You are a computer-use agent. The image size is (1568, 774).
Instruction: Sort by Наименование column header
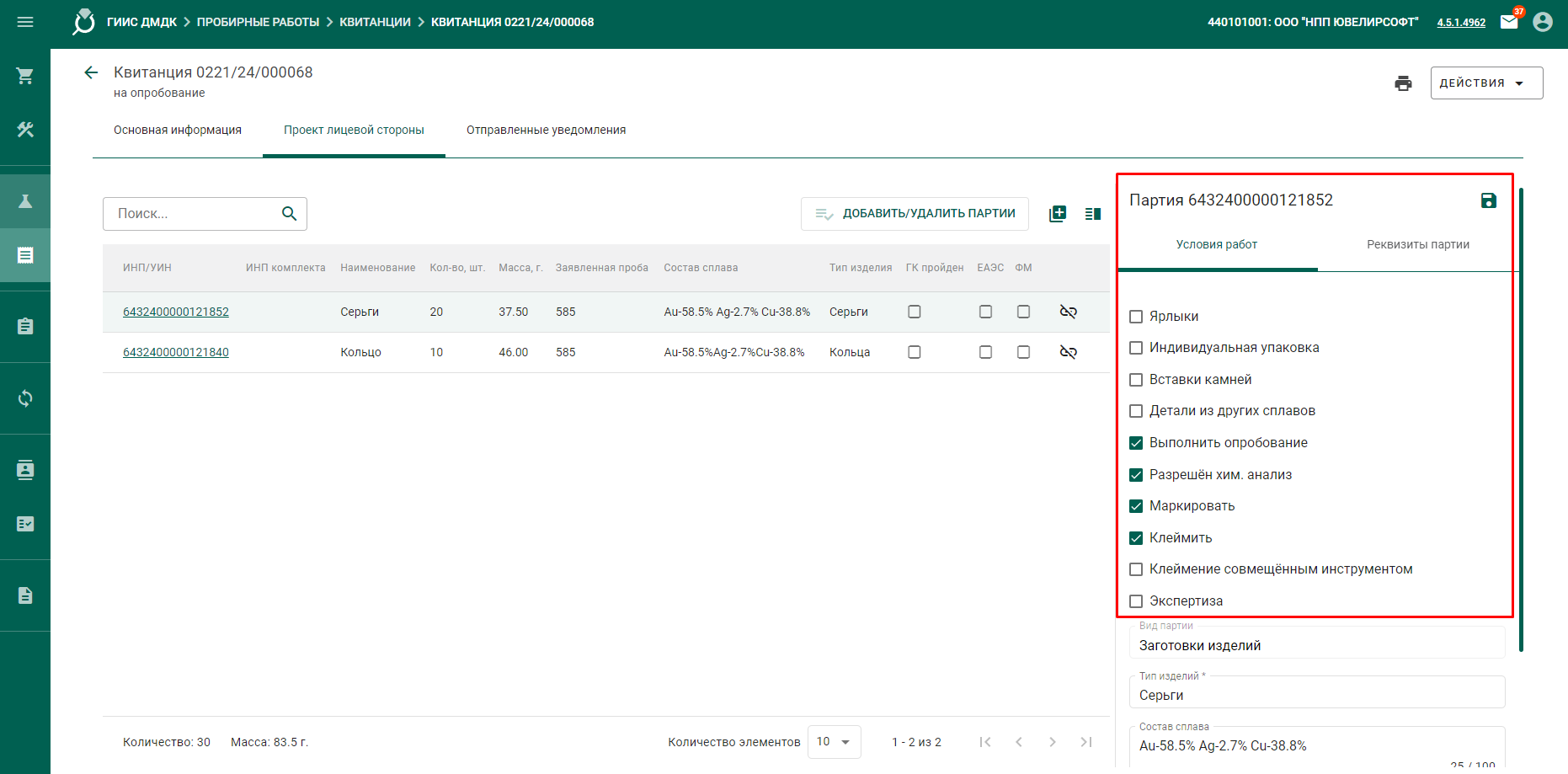(x=378, y=268)
